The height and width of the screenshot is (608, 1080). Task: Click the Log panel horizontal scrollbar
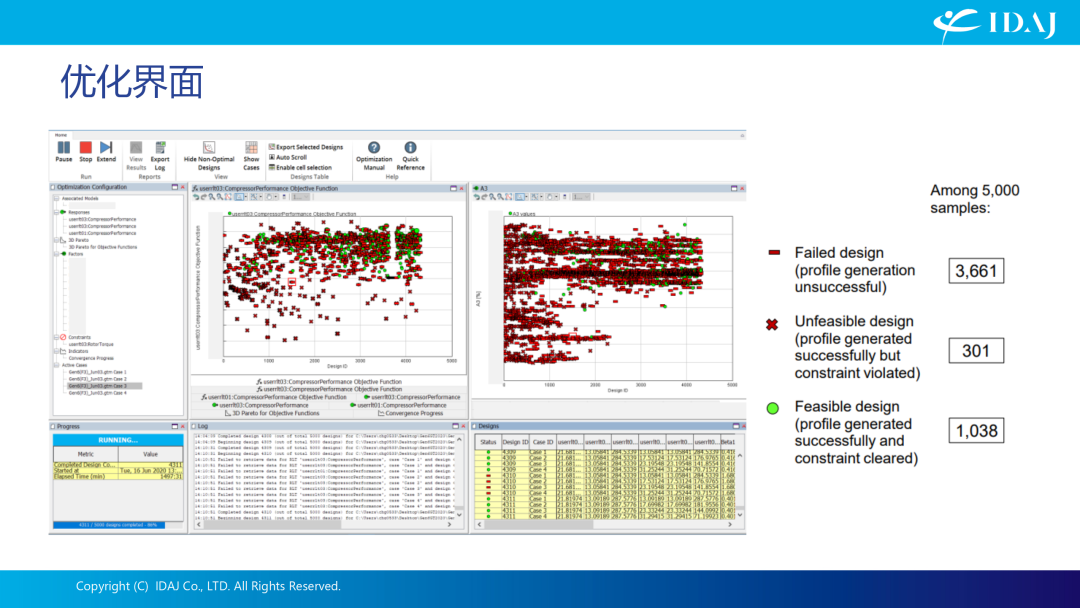324,525
